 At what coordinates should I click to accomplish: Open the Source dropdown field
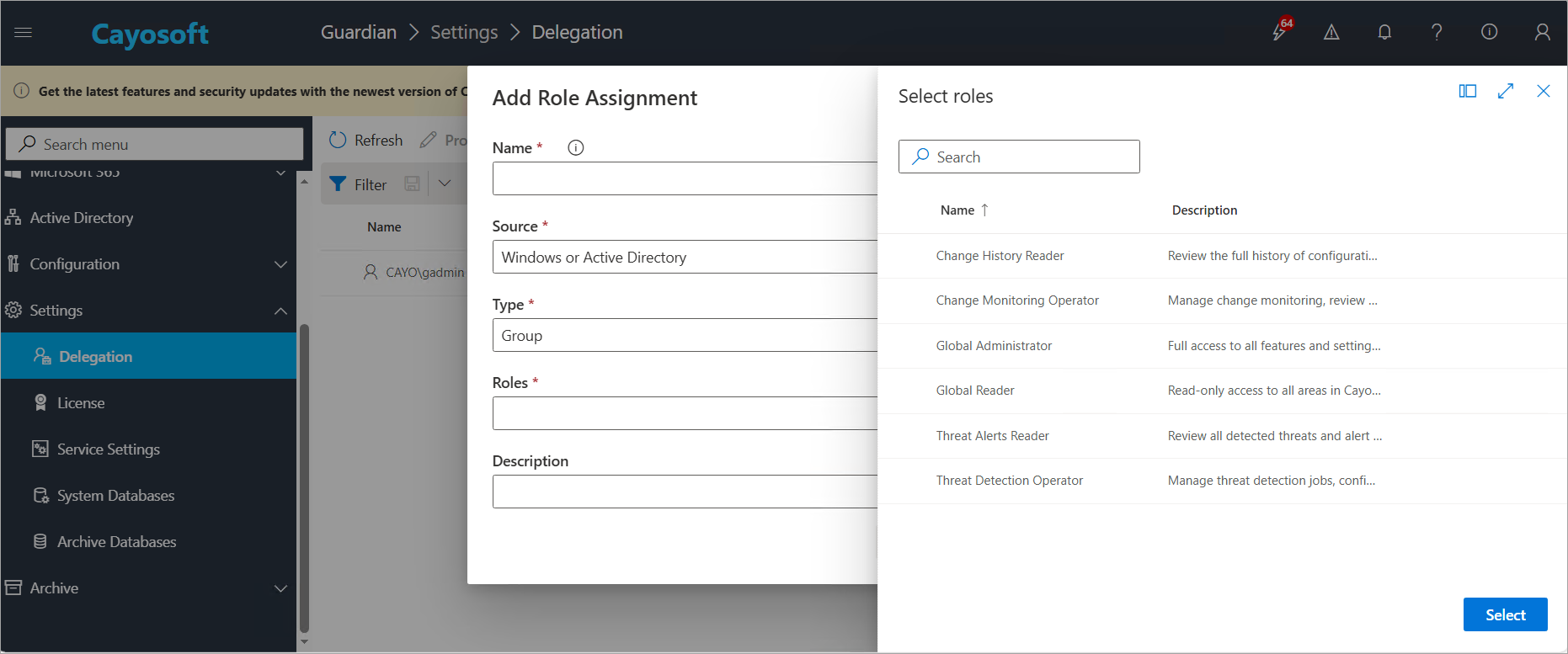point(685,257)
